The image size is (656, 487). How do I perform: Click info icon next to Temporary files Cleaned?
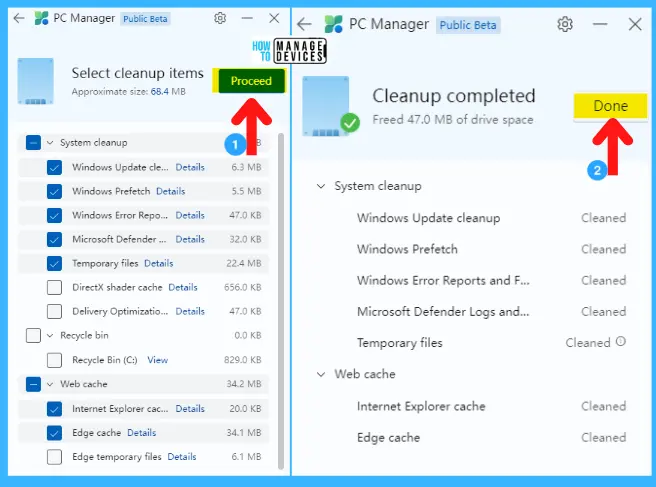click(621, 341)
